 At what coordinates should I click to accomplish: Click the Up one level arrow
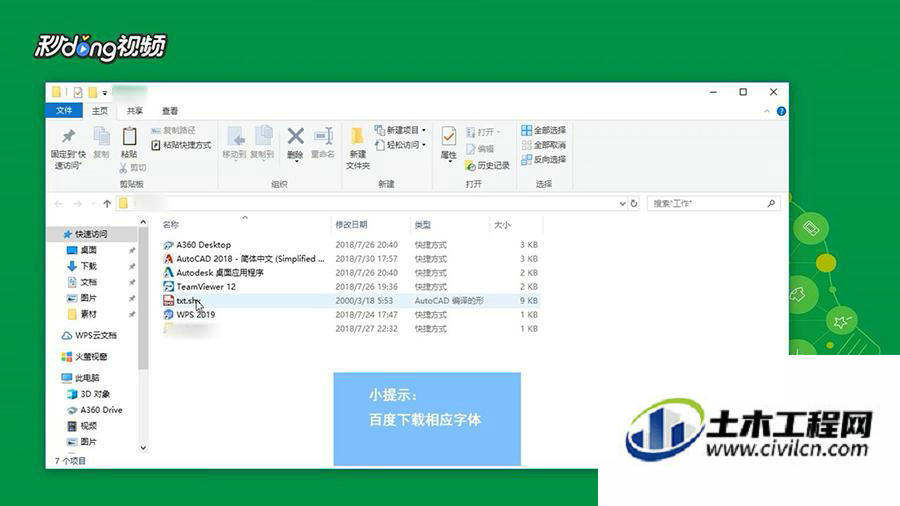[107, 204]
